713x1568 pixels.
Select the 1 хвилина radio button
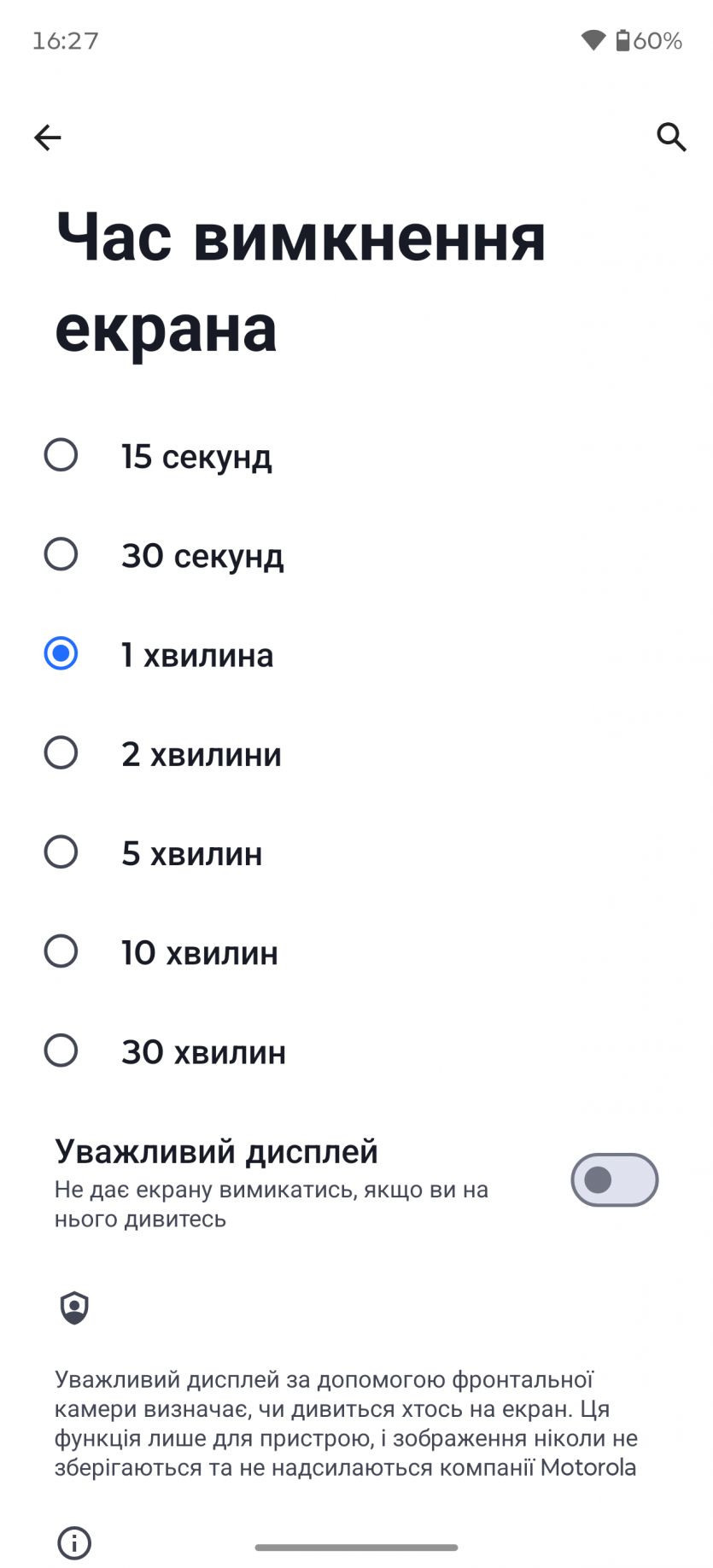click(61, 654)
